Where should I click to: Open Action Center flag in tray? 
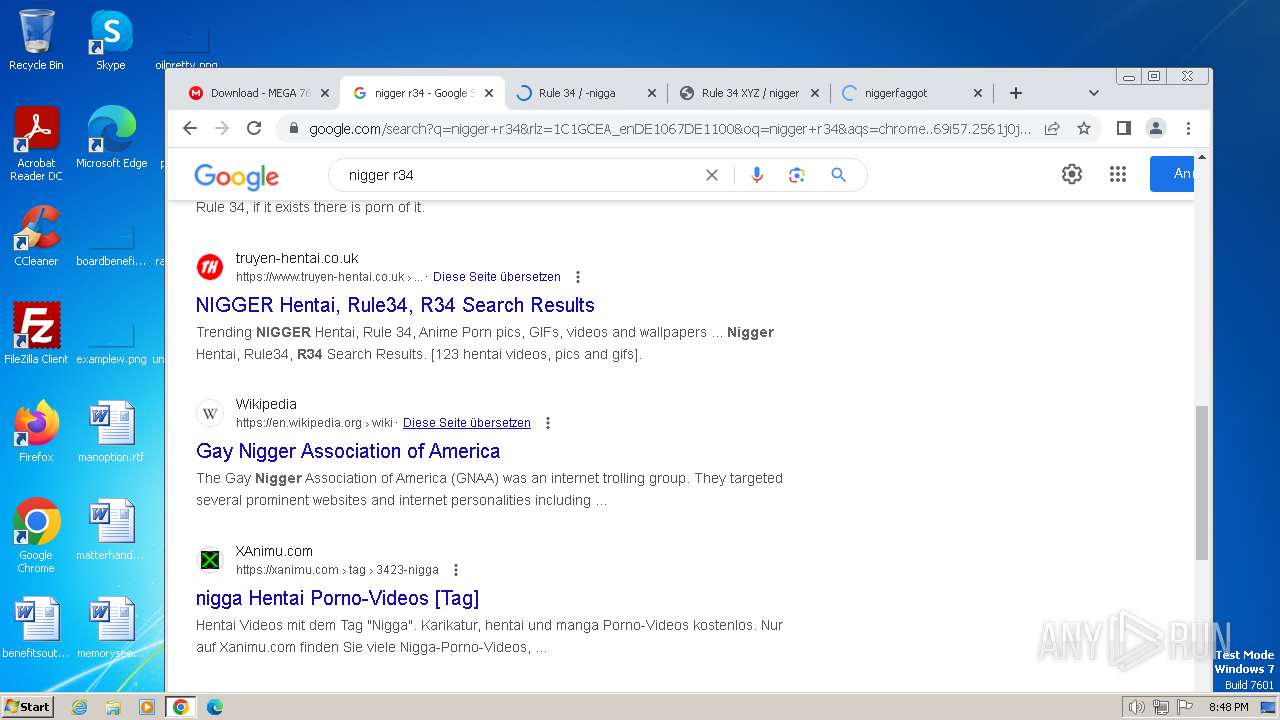pyautogui.click(x=1185, y=707)
